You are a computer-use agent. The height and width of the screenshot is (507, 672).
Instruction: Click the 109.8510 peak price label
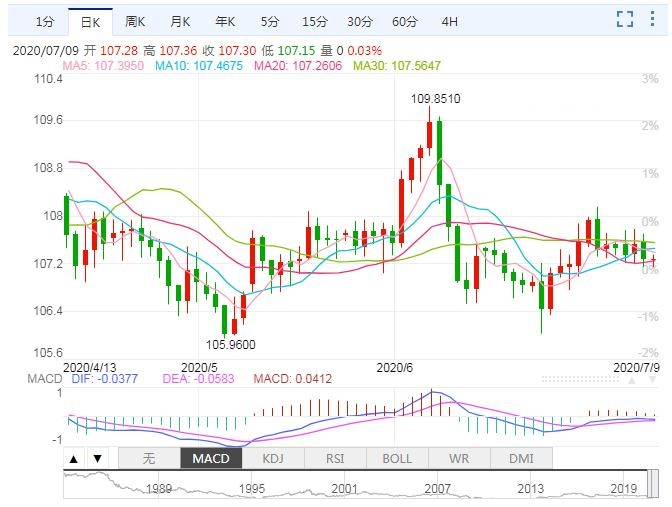tap(436, 98)
